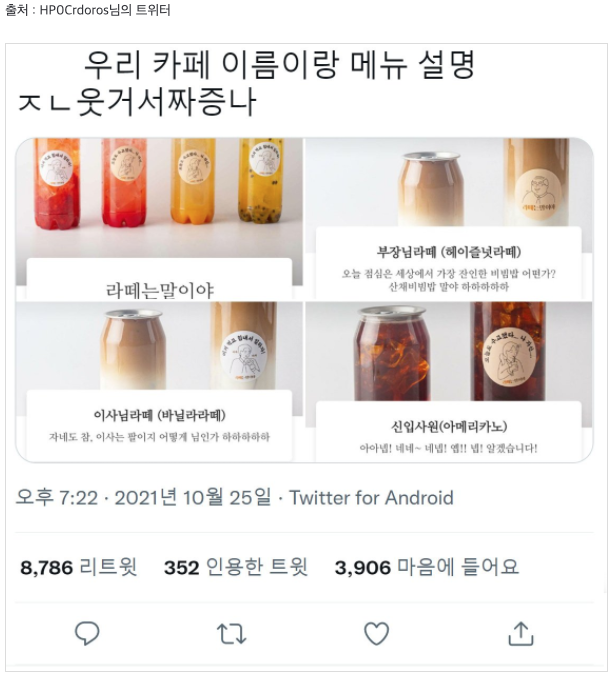This screenshot has height=677, width=615.
Task: Open the share upload icon
Action: [521, 633]
